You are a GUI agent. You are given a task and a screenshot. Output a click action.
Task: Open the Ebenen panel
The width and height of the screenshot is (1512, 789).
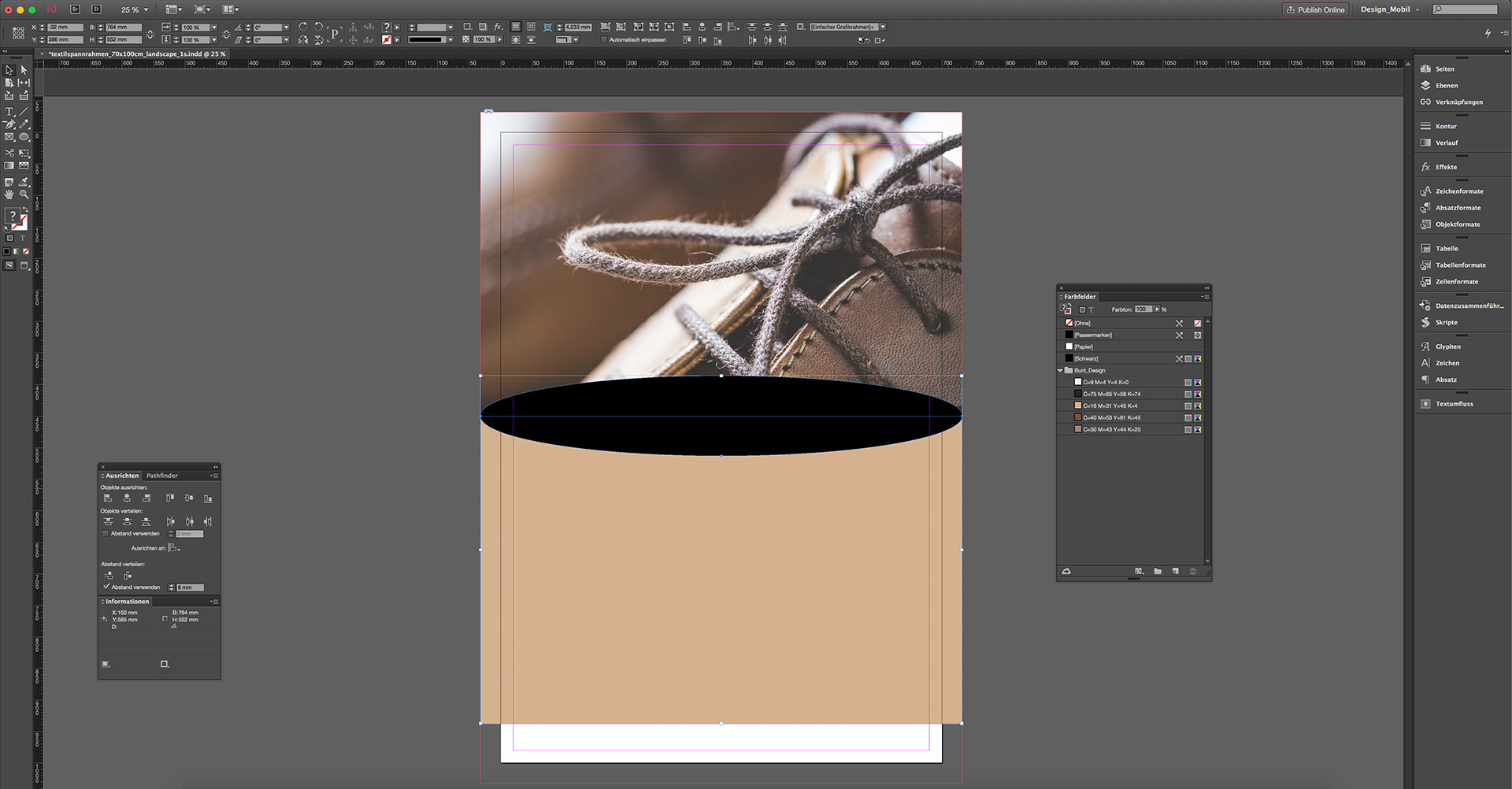[x=1446, y=85]
